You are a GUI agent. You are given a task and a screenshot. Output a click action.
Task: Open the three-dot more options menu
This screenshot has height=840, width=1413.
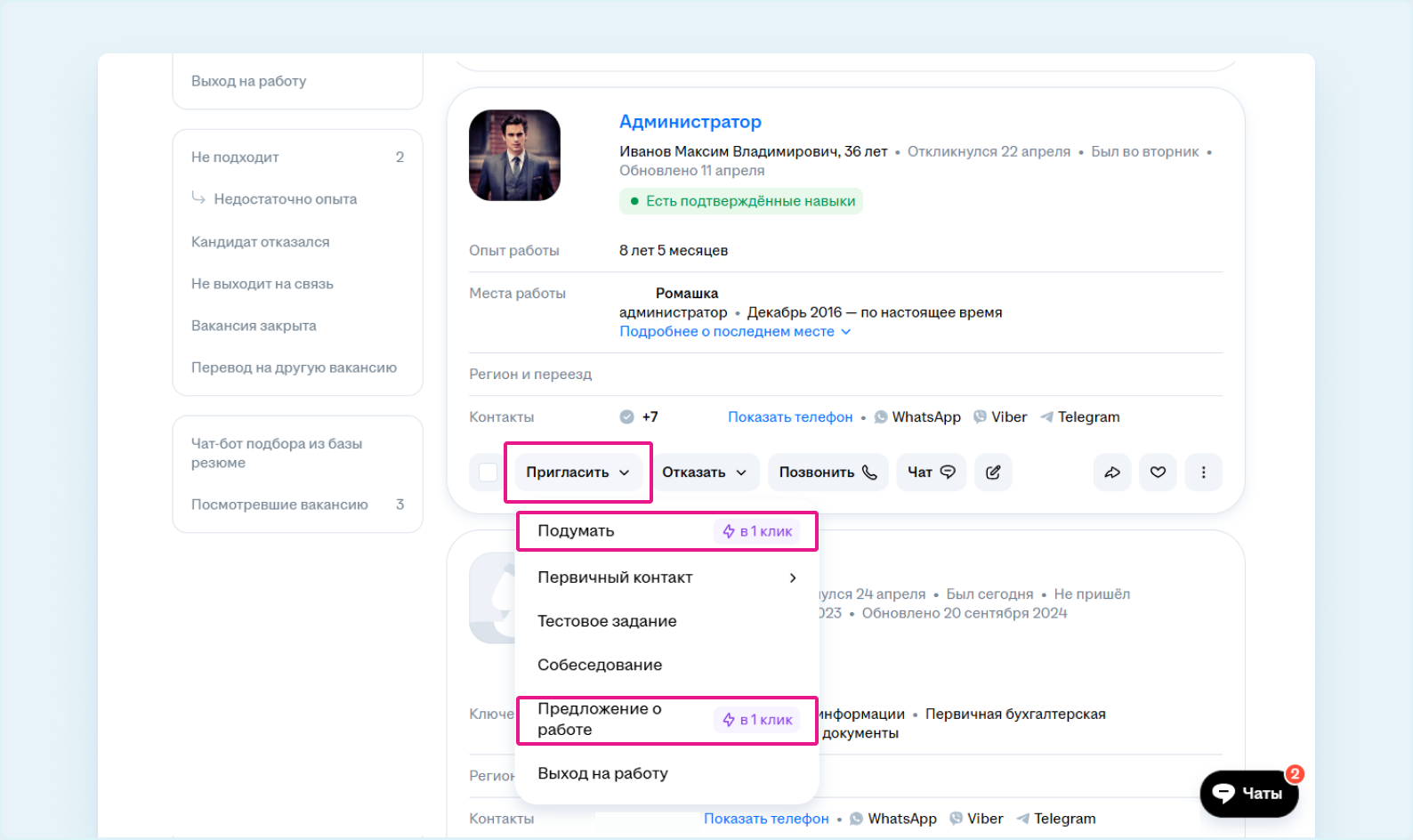pos(1203,472)
